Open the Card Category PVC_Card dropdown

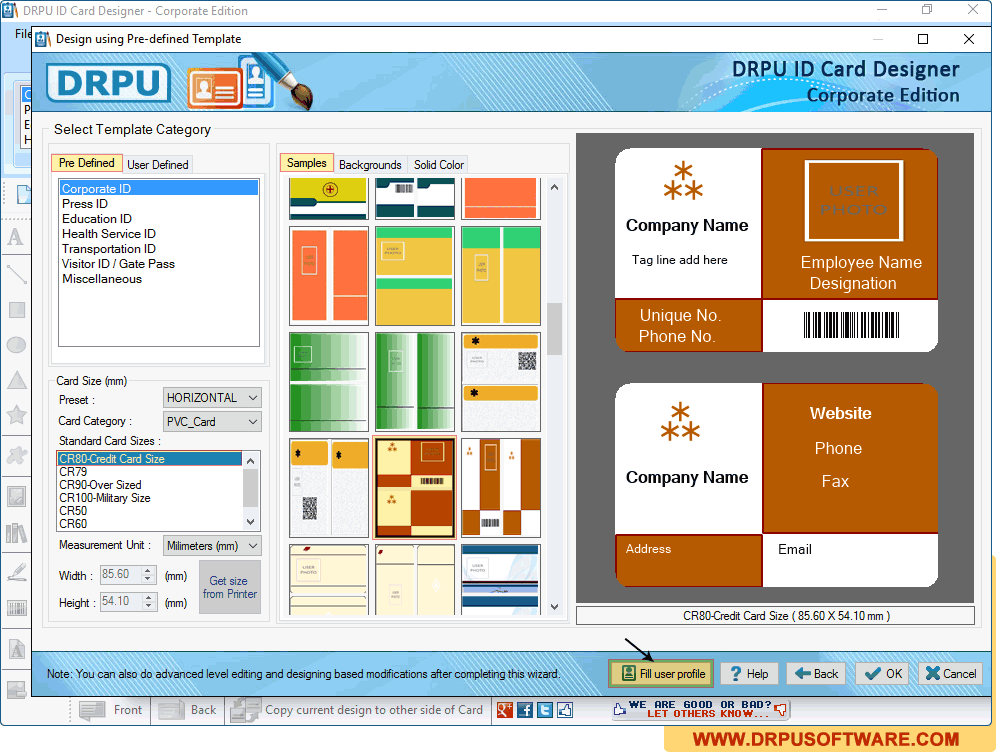(212, 422)
